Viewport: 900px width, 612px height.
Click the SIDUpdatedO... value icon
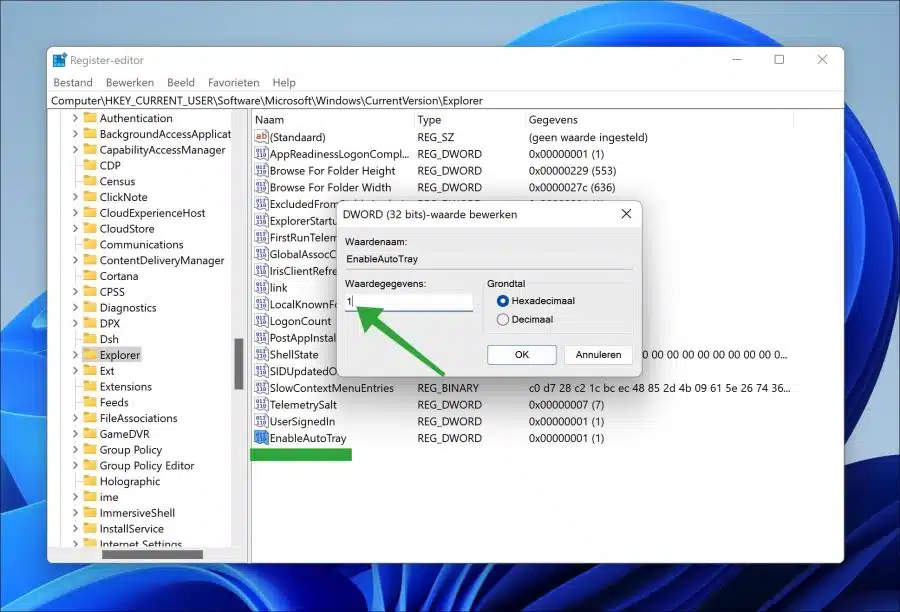coord(261,371)
